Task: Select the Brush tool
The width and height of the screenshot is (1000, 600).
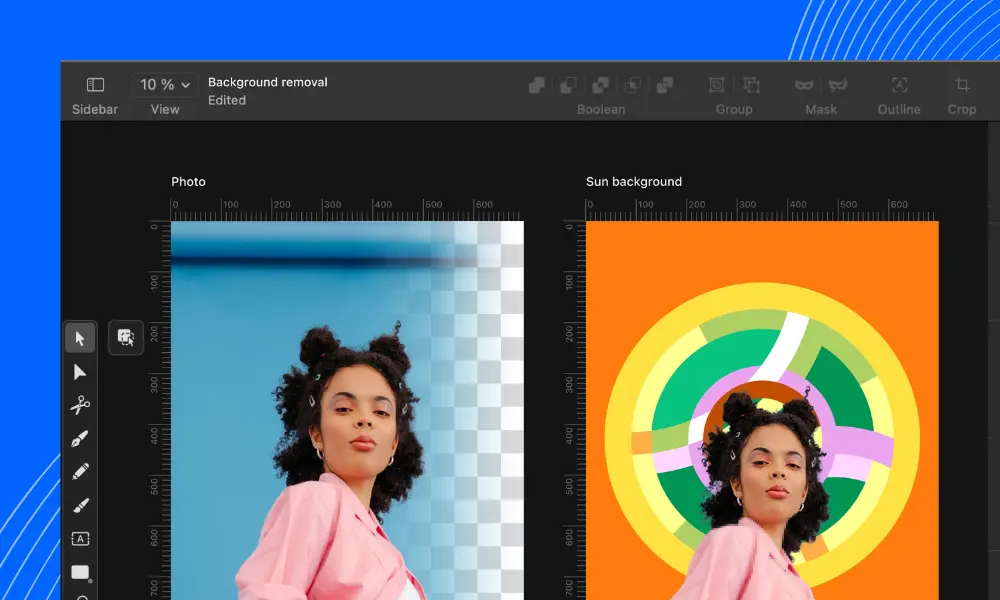Action: (x=80, y=504)
